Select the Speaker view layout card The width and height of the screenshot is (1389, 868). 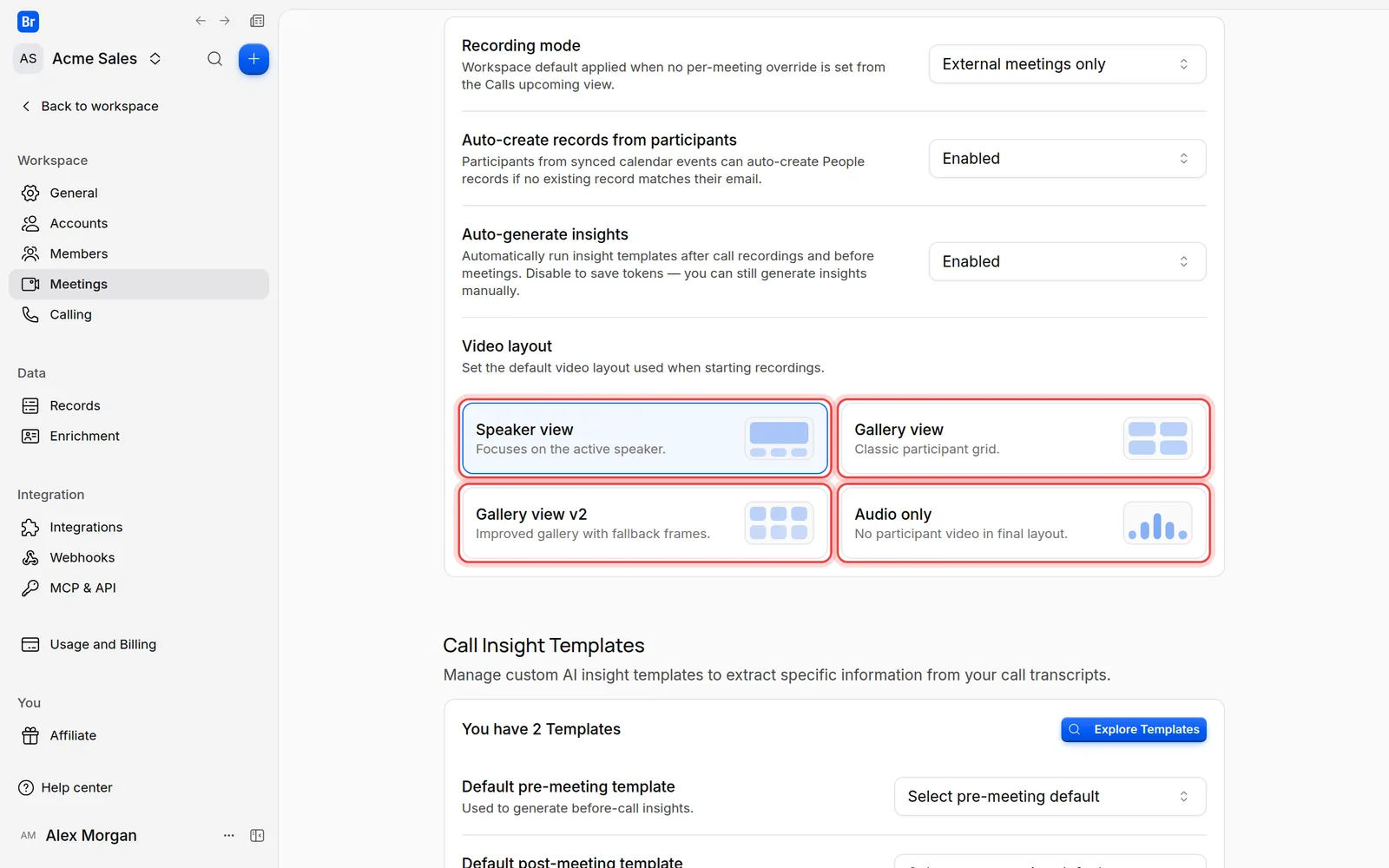(x=645, y=438)
